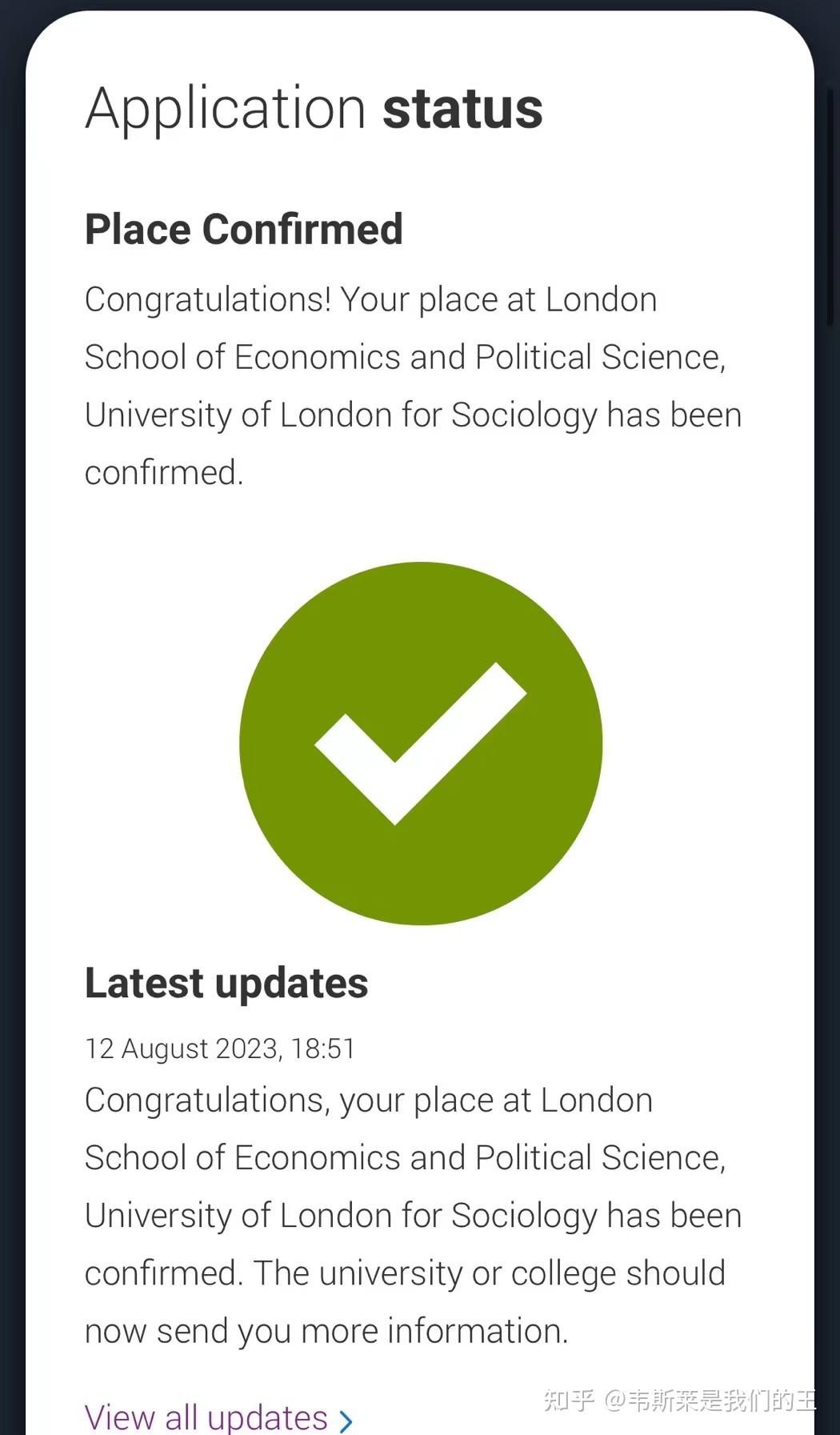Click the bold word status in the title
This screenshot has height=1435, width=840.
(462, 108)
